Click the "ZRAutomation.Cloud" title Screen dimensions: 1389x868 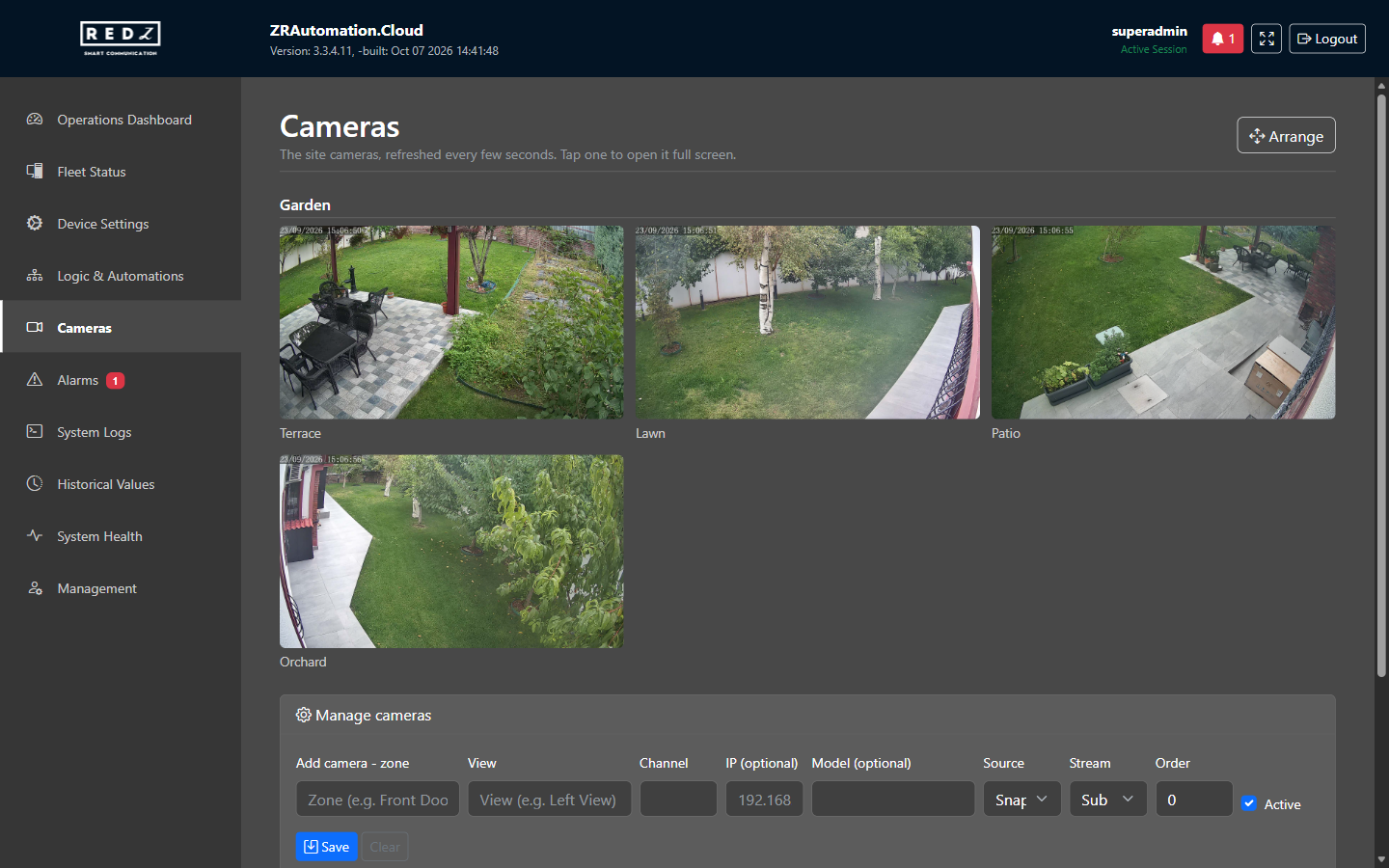[x=346, y=30]
